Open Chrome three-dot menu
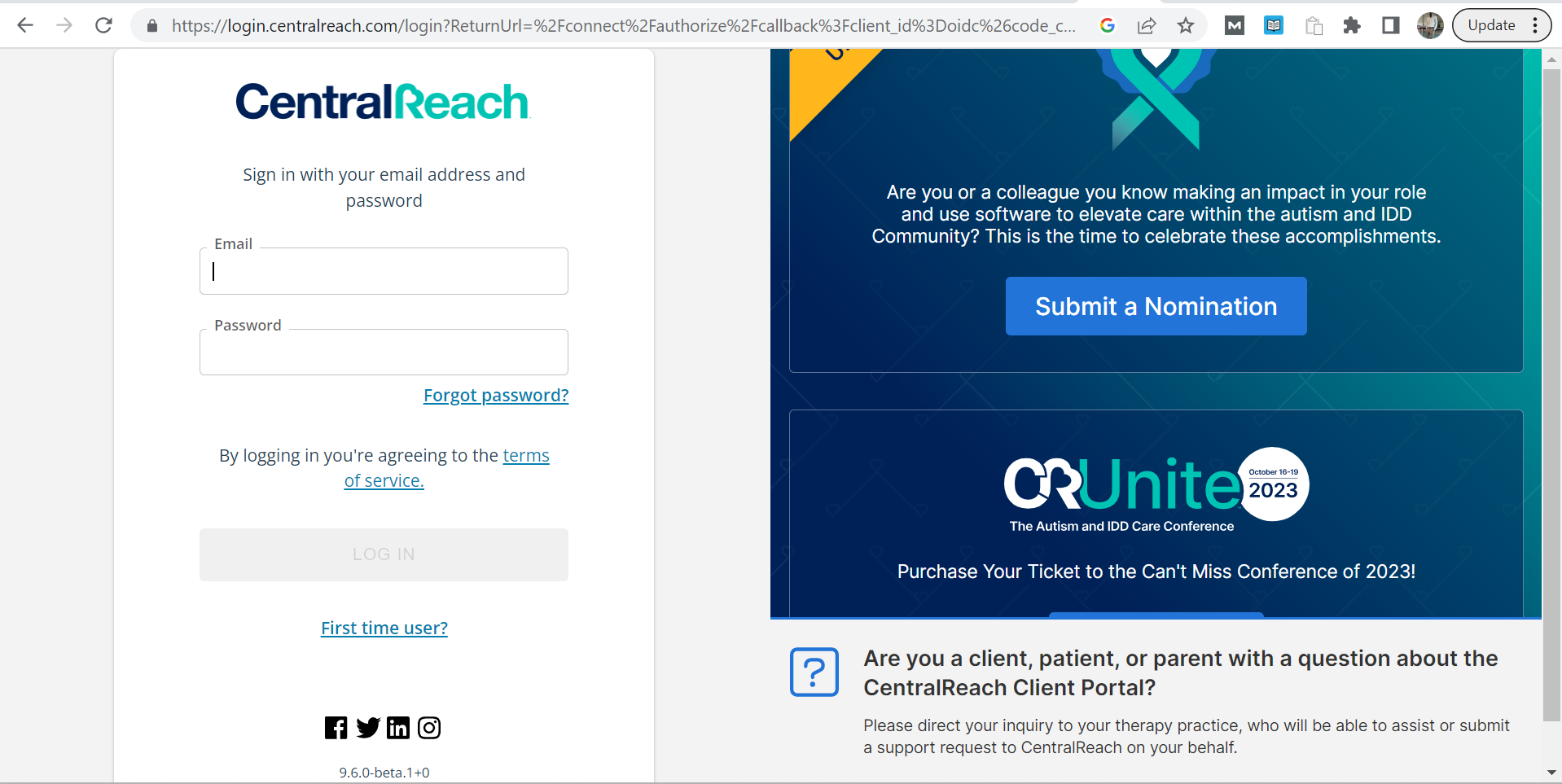Viewport: 1562px width, 784px height. 1535,25
